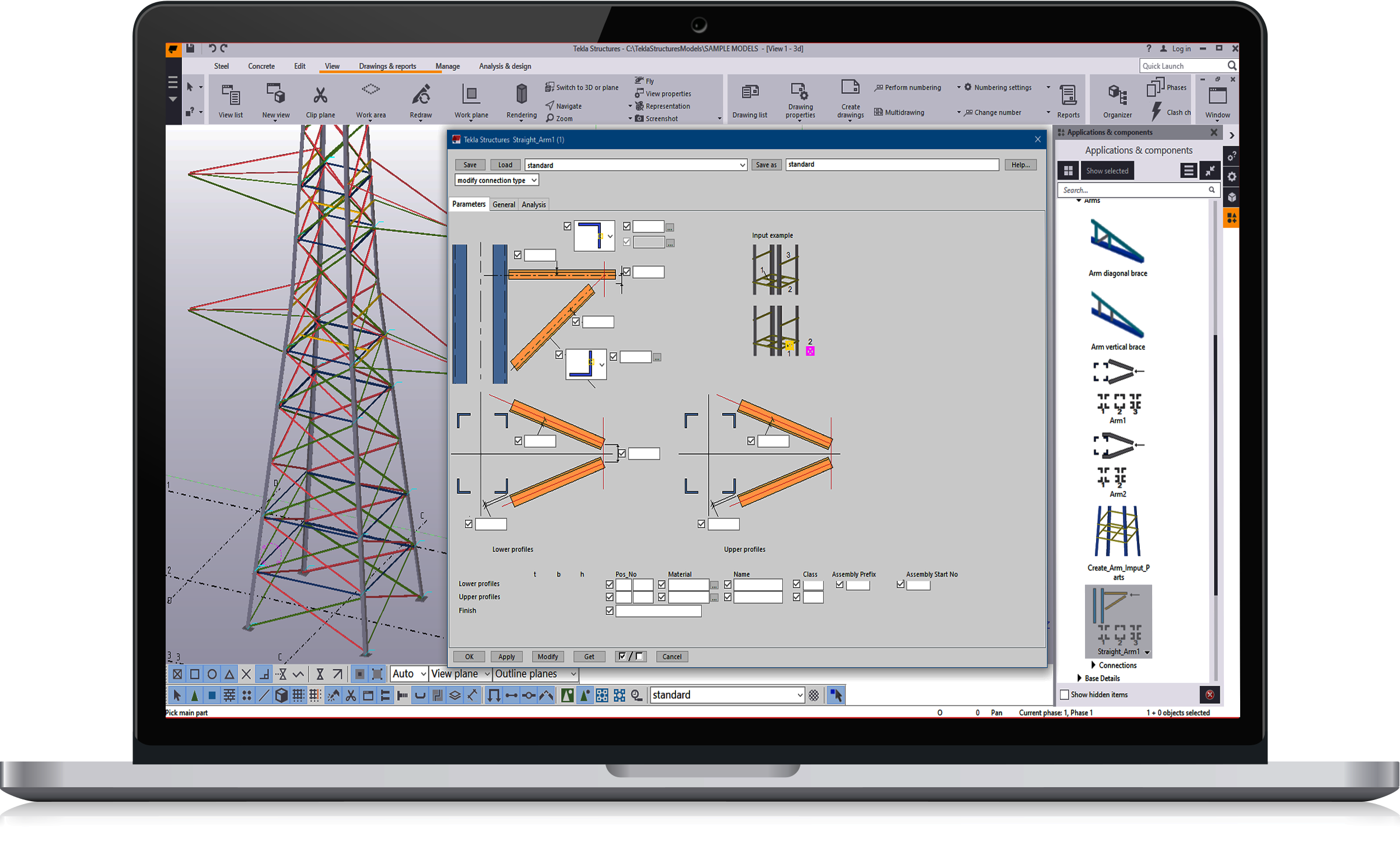The height and width of the screenshot is (842, 1400).
Task: Open Drawing properties
Action: pos(800,100)
